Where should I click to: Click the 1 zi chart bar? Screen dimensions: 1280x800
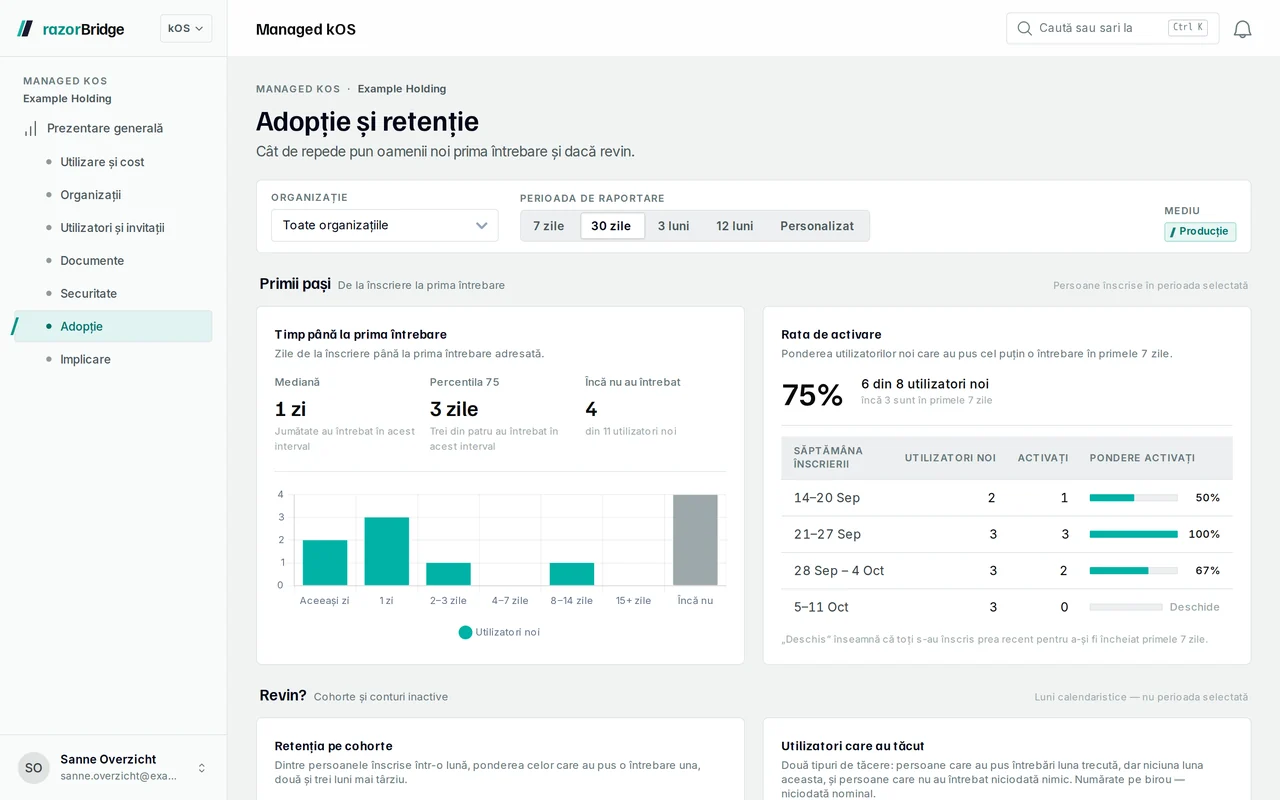387,551
